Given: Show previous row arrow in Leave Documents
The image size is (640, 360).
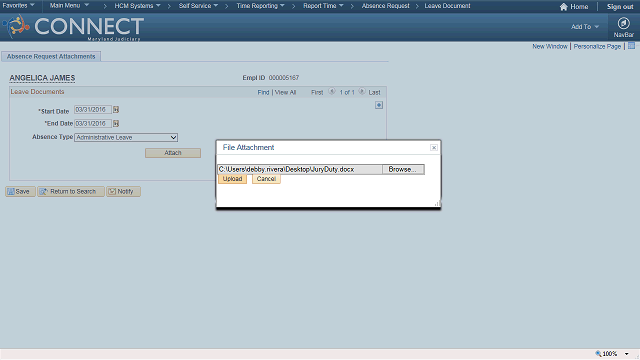Looking at the screenshot, I should 332,91.
